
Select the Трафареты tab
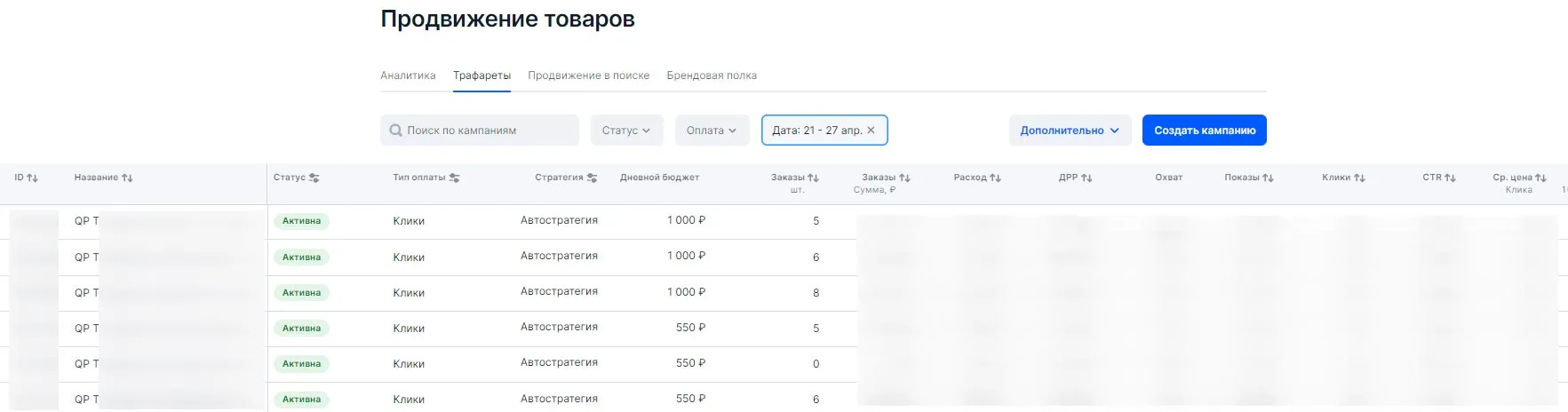482,75
